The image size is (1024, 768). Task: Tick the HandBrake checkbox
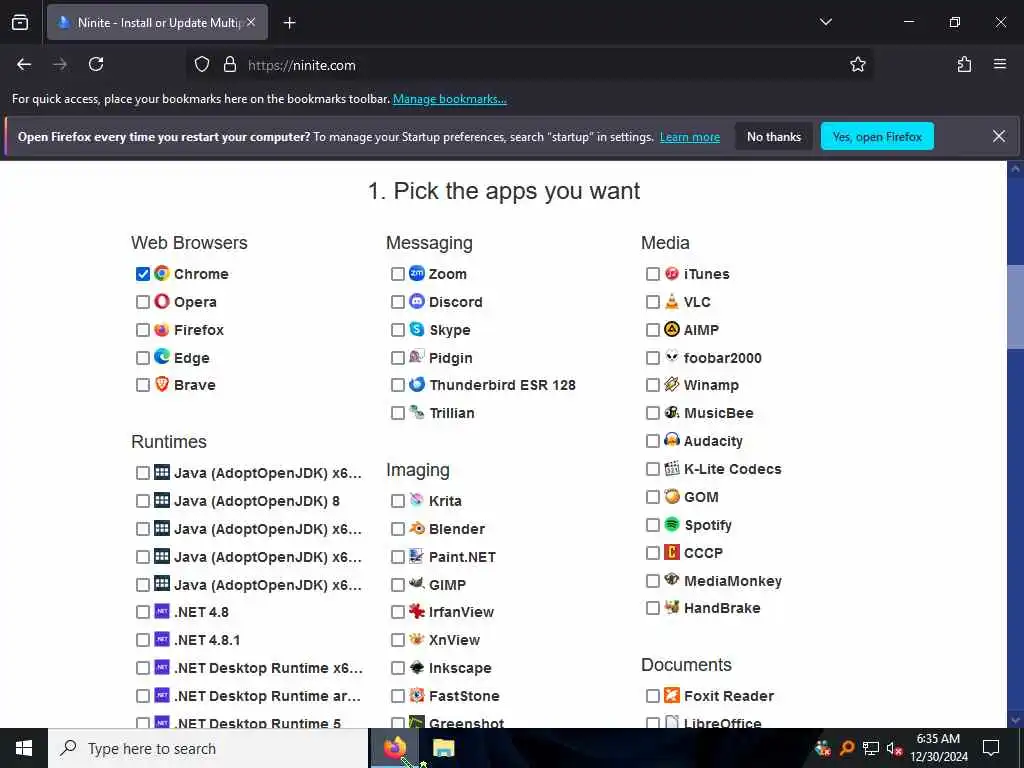coord(652,608)
